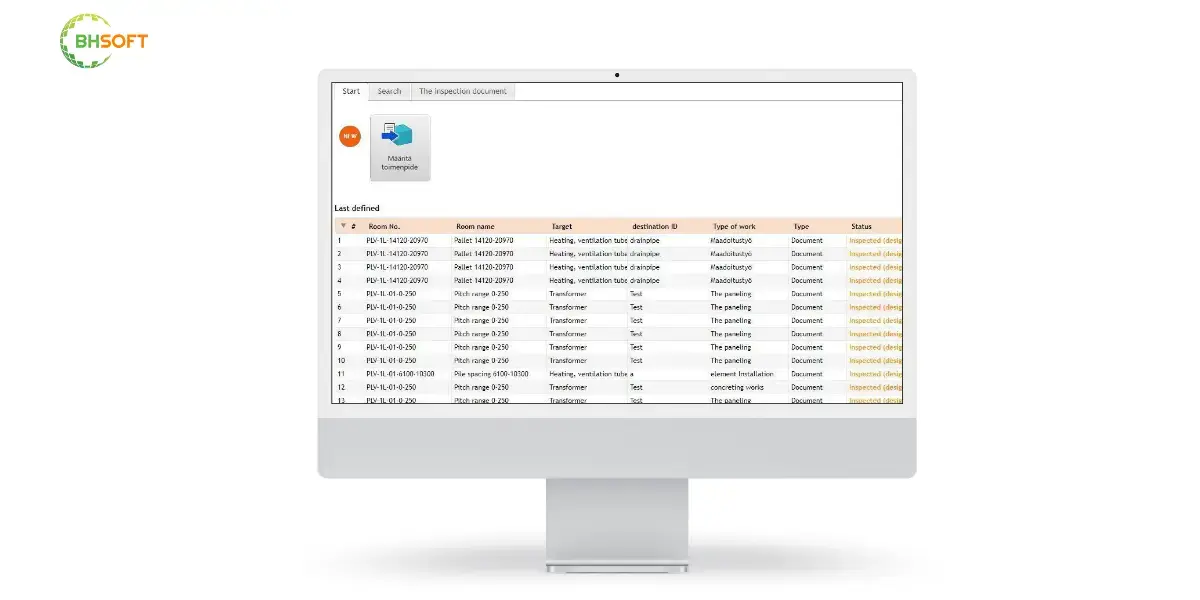The image size is (1200, 600).
Task: Click concreting works cell in row 12
Action: tap(737, 387)
